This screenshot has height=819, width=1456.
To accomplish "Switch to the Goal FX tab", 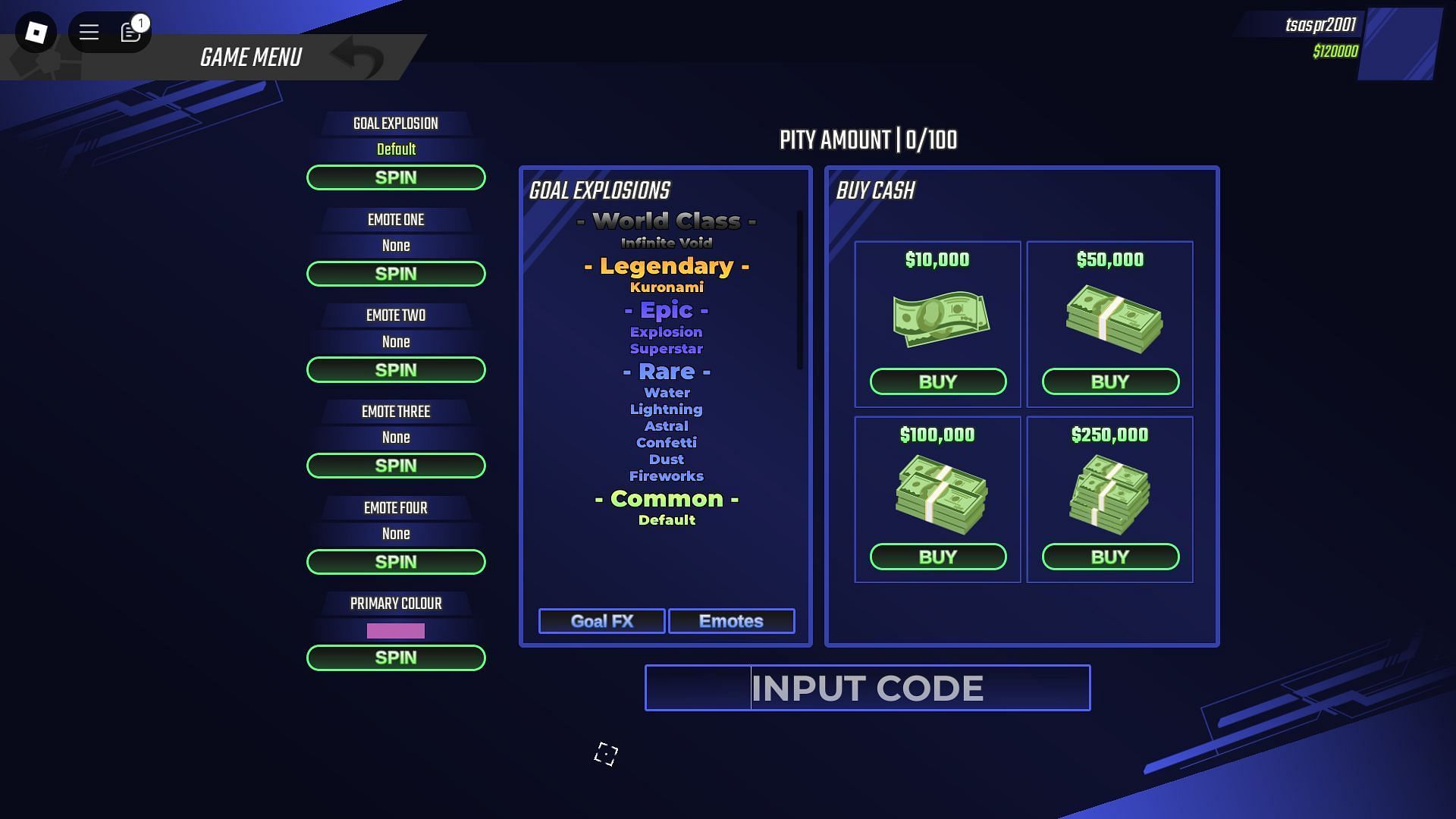I will [601, 621].
